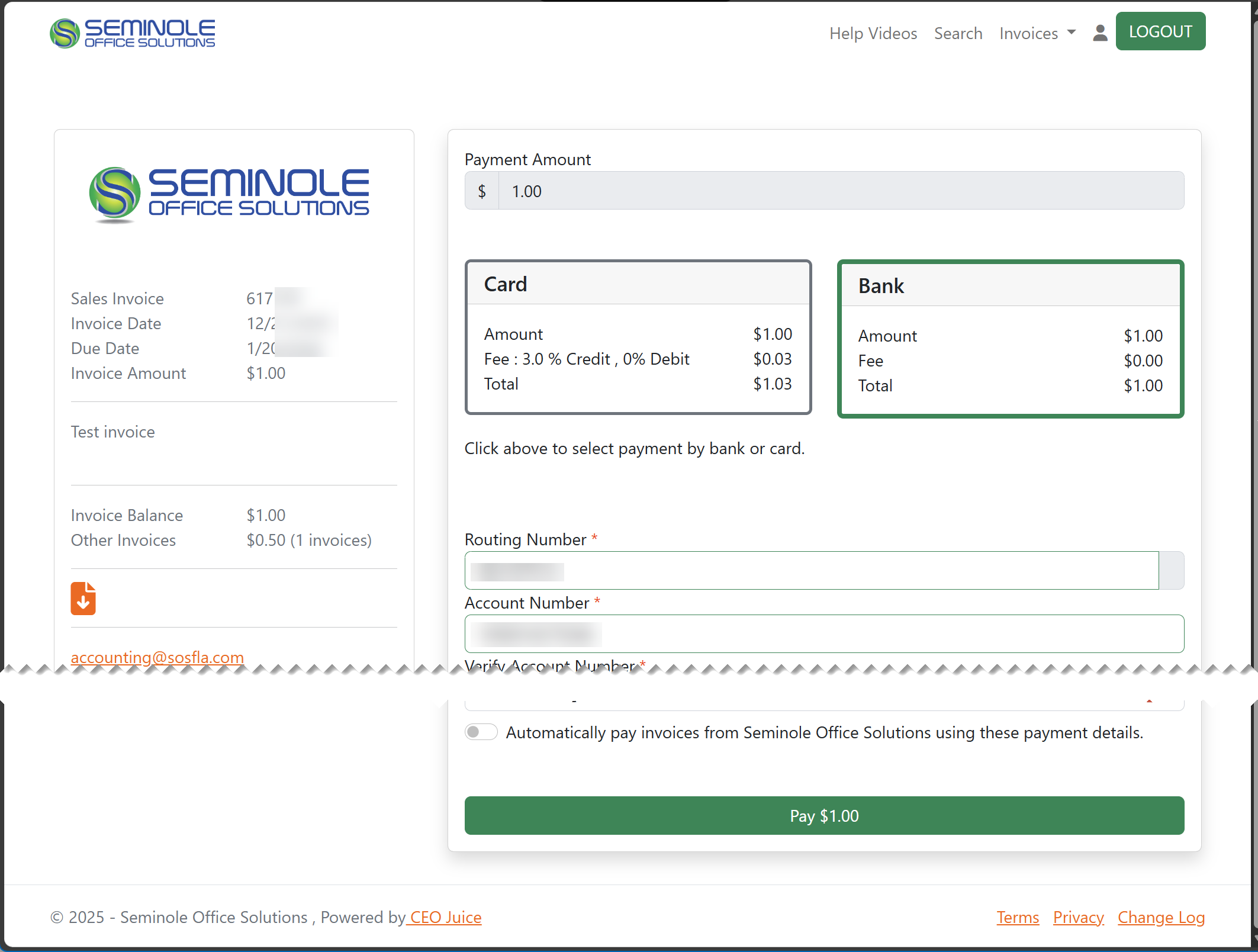
Task: Select the Bank payment option
Action: point(1010,339)
